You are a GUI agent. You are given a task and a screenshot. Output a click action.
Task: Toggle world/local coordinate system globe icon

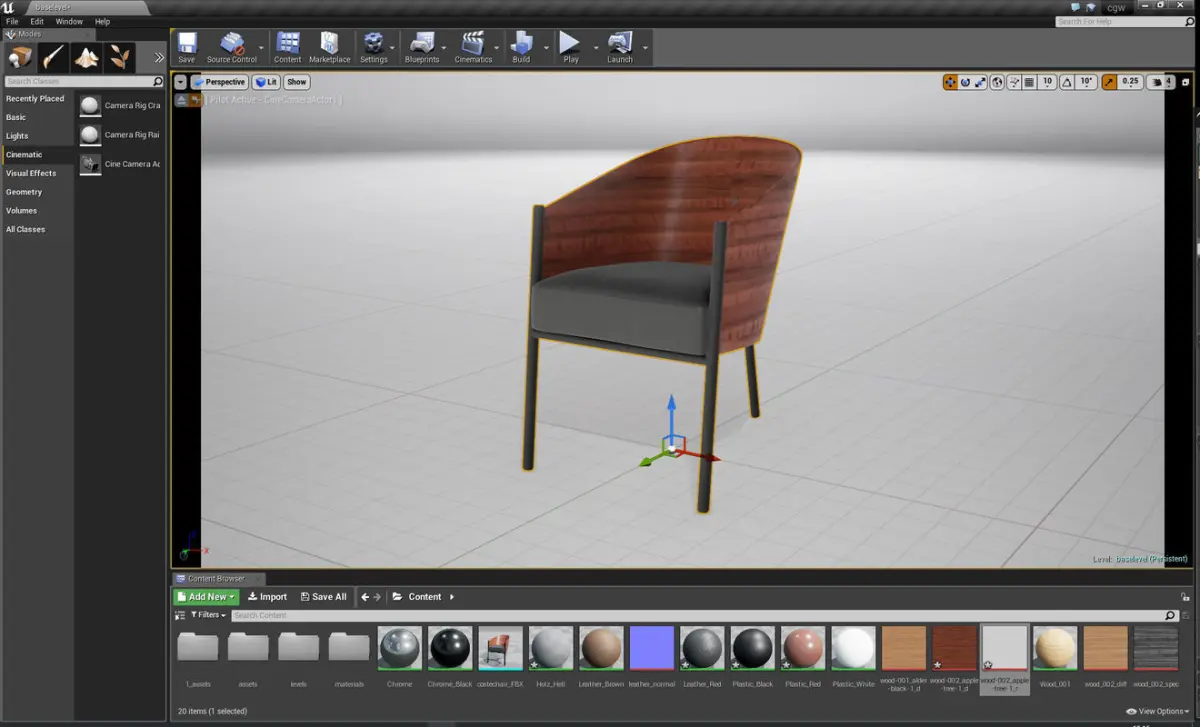[998, 82]
